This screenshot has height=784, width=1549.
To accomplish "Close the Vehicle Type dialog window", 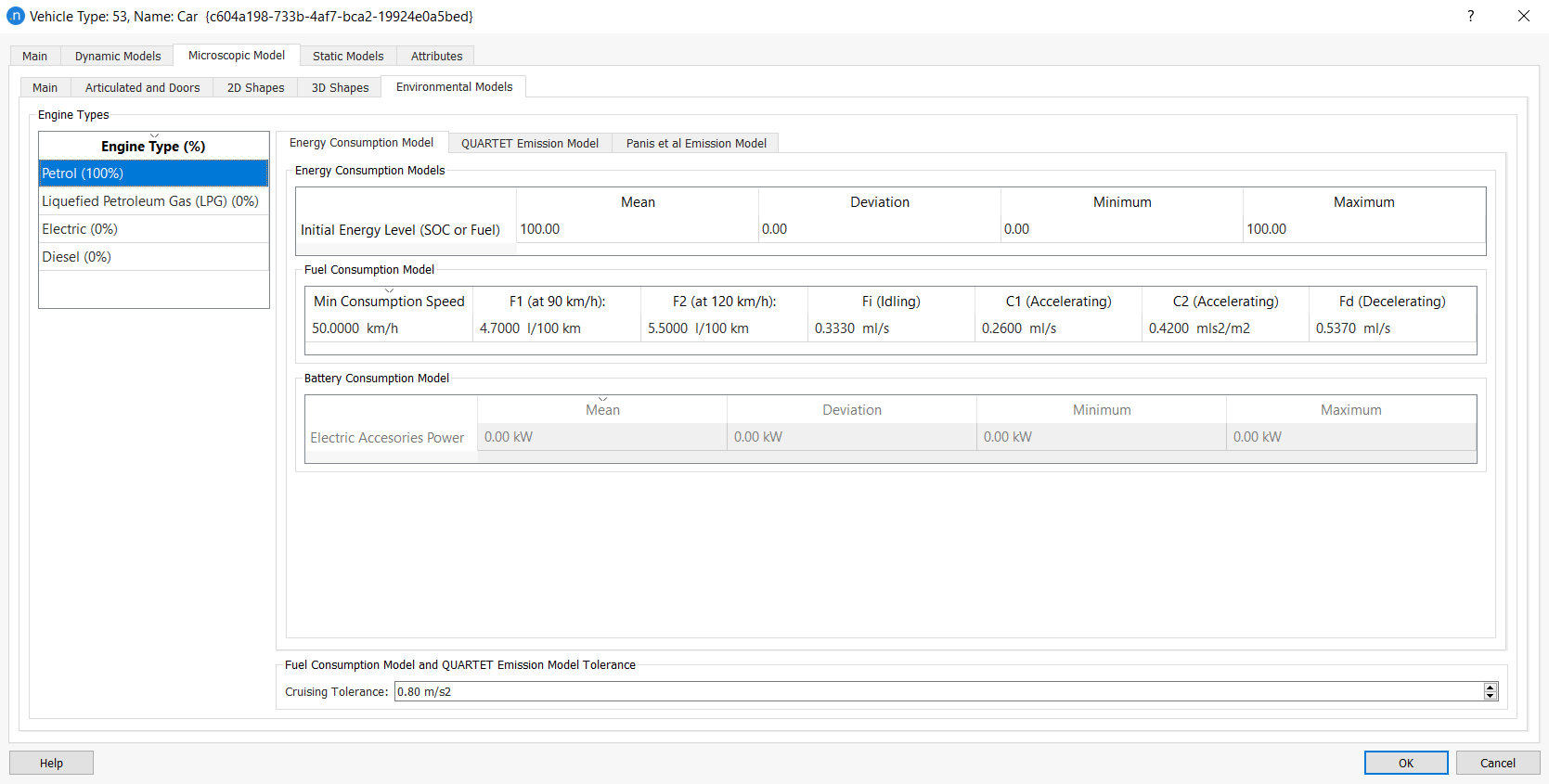I will 1524,16.
